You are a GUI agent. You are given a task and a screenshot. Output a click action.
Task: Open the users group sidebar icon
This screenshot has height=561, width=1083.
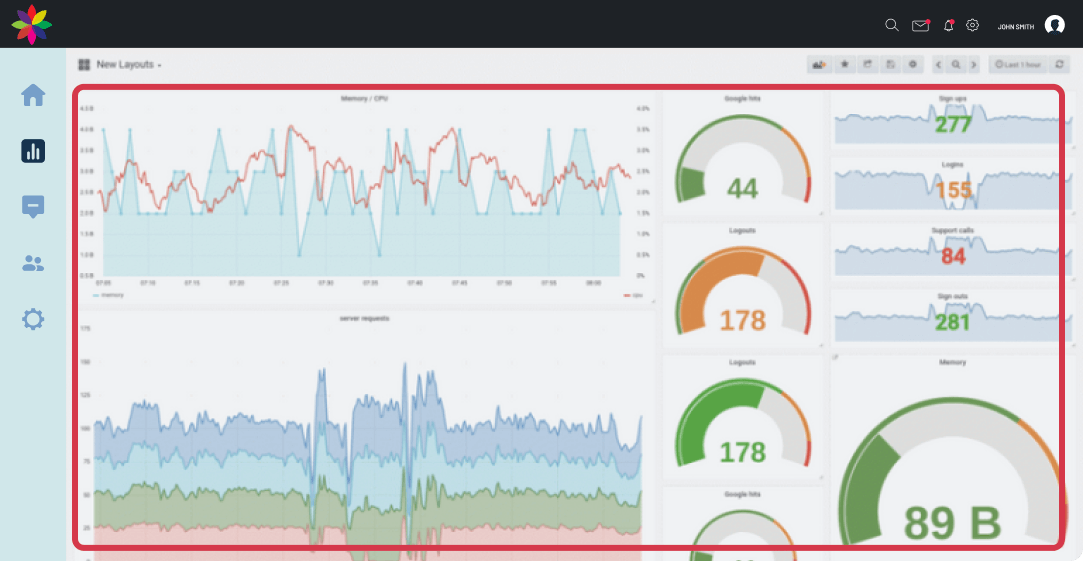click(33, 263)
